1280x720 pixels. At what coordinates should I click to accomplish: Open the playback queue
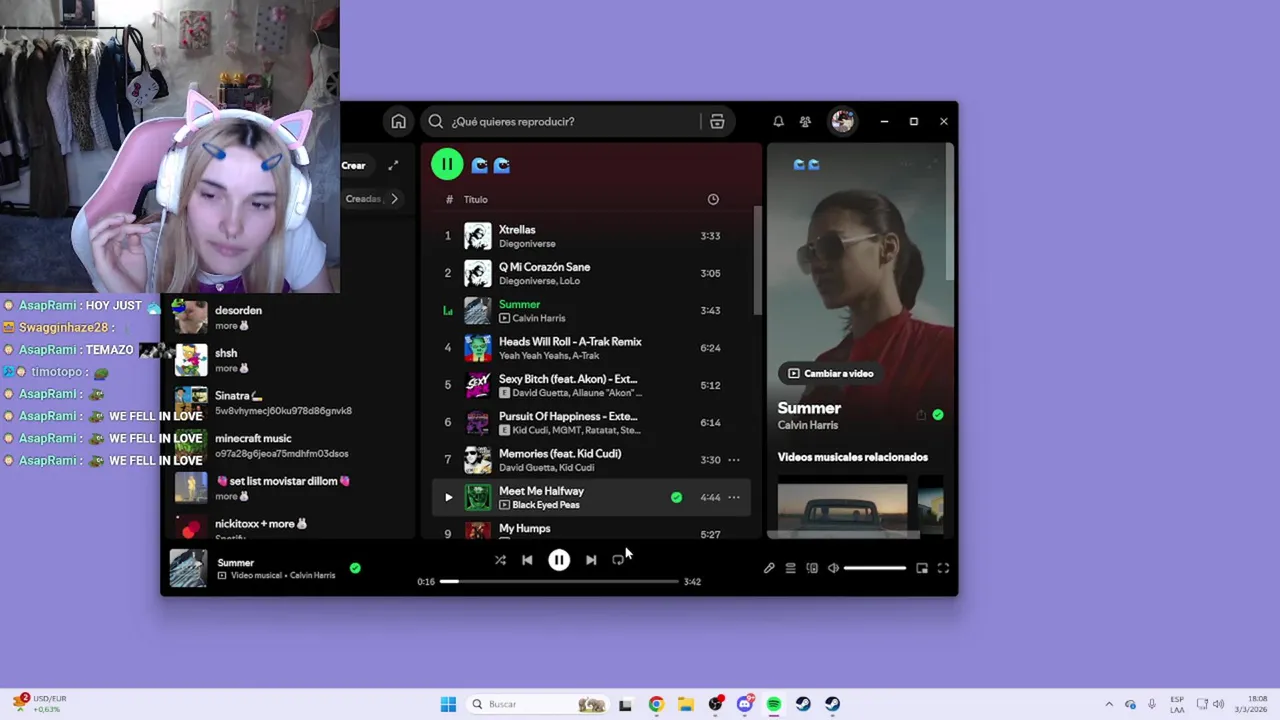(x=790, y=568)
